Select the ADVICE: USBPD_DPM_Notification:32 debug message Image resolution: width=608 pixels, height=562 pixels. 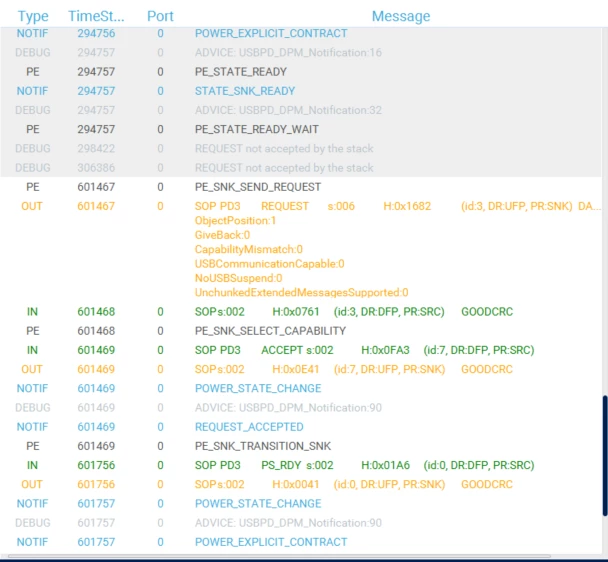[x=288, y=110]
